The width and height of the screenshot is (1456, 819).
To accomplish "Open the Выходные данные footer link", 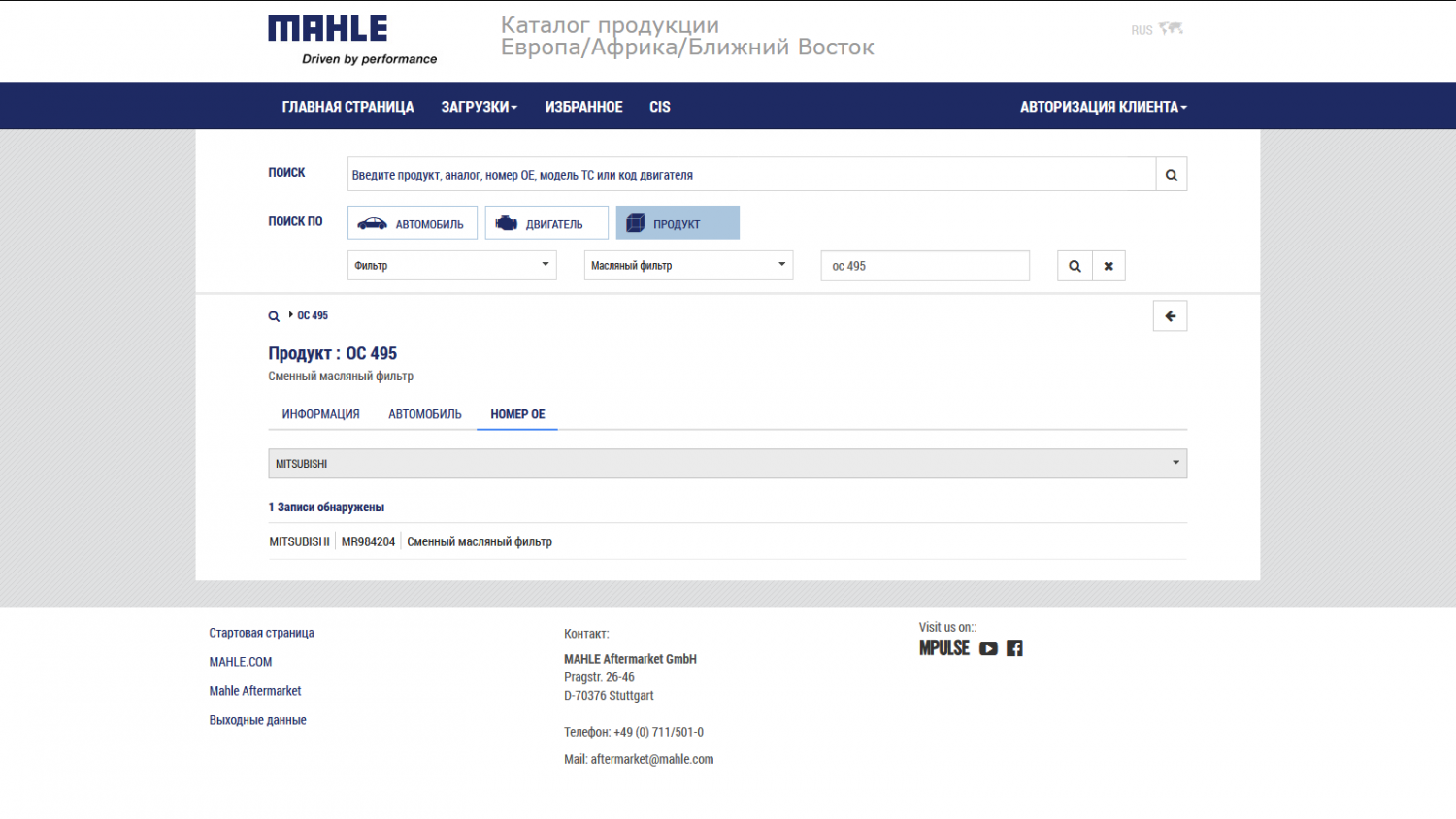I will 257,720.
